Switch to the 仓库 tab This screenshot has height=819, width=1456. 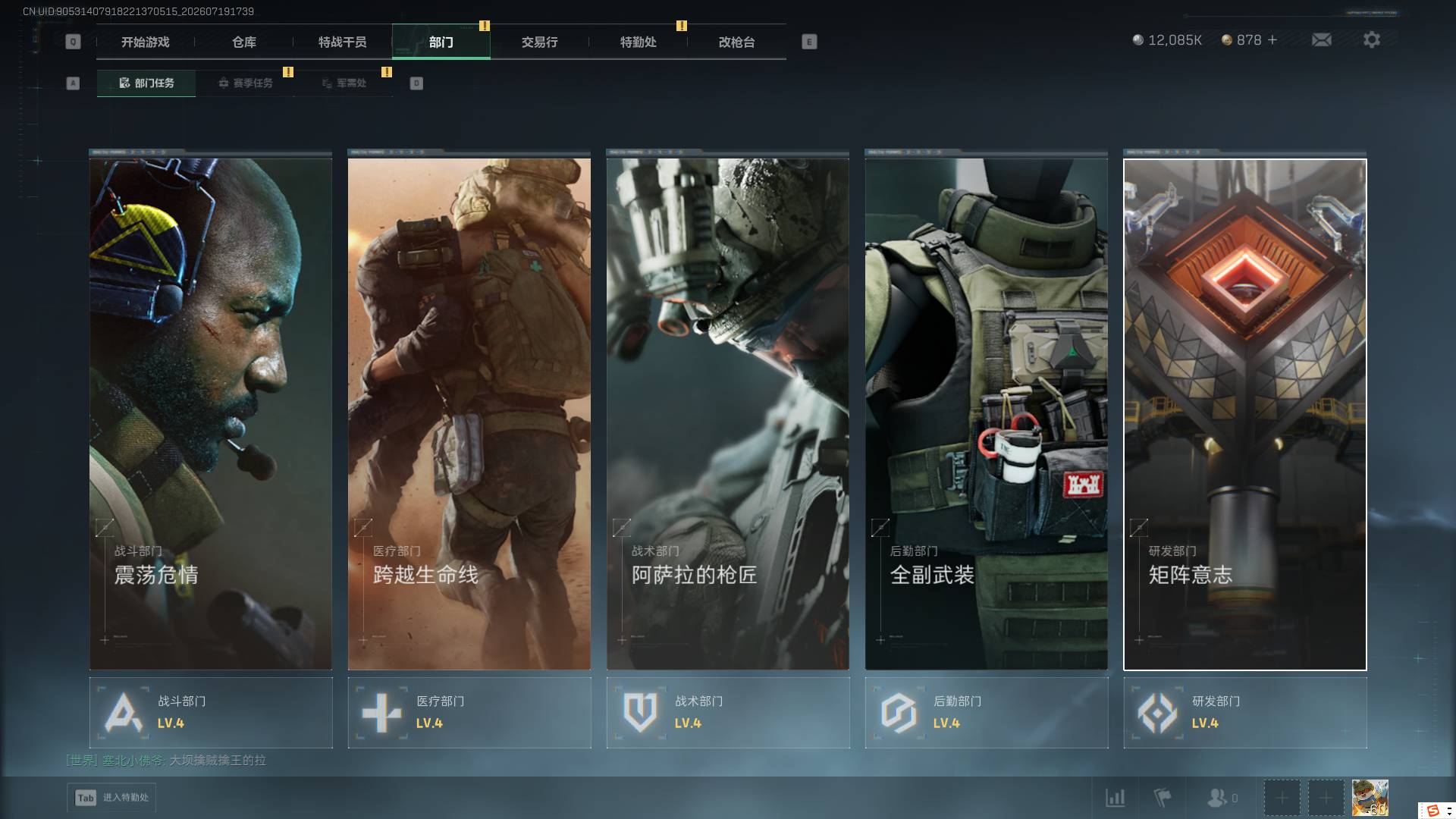[244, 42]
